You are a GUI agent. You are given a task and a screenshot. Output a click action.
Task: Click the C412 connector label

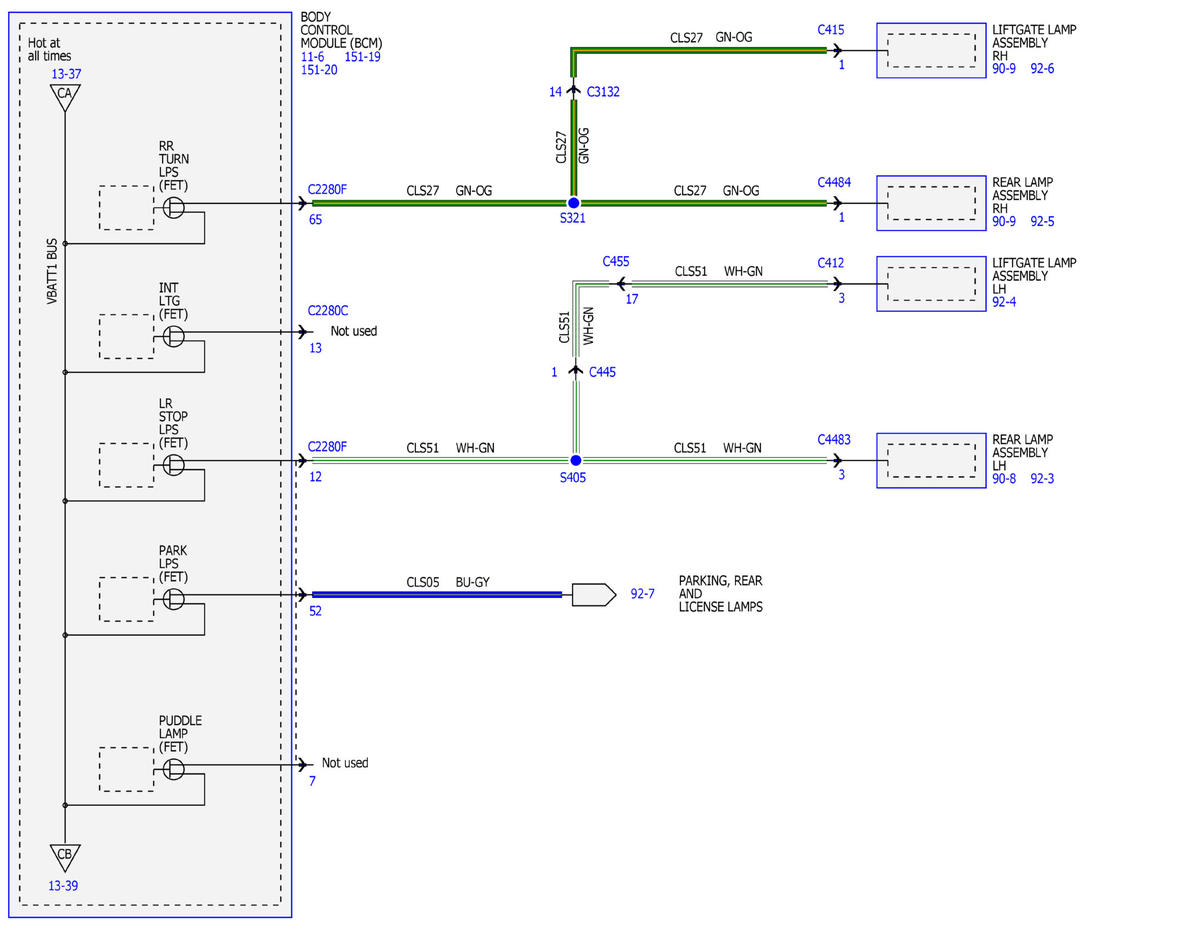(830, 262)
